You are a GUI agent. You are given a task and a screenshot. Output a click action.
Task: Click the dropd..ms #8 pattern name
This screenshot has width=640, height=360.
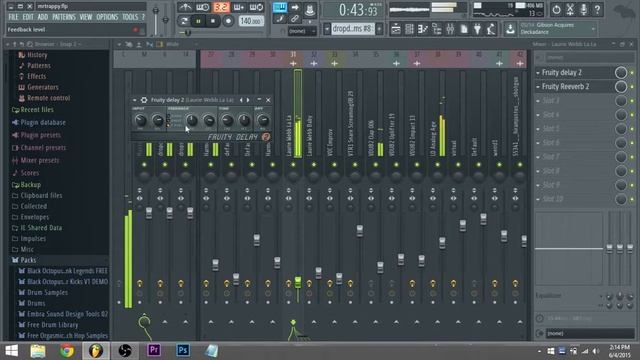[x=352, y=29]
